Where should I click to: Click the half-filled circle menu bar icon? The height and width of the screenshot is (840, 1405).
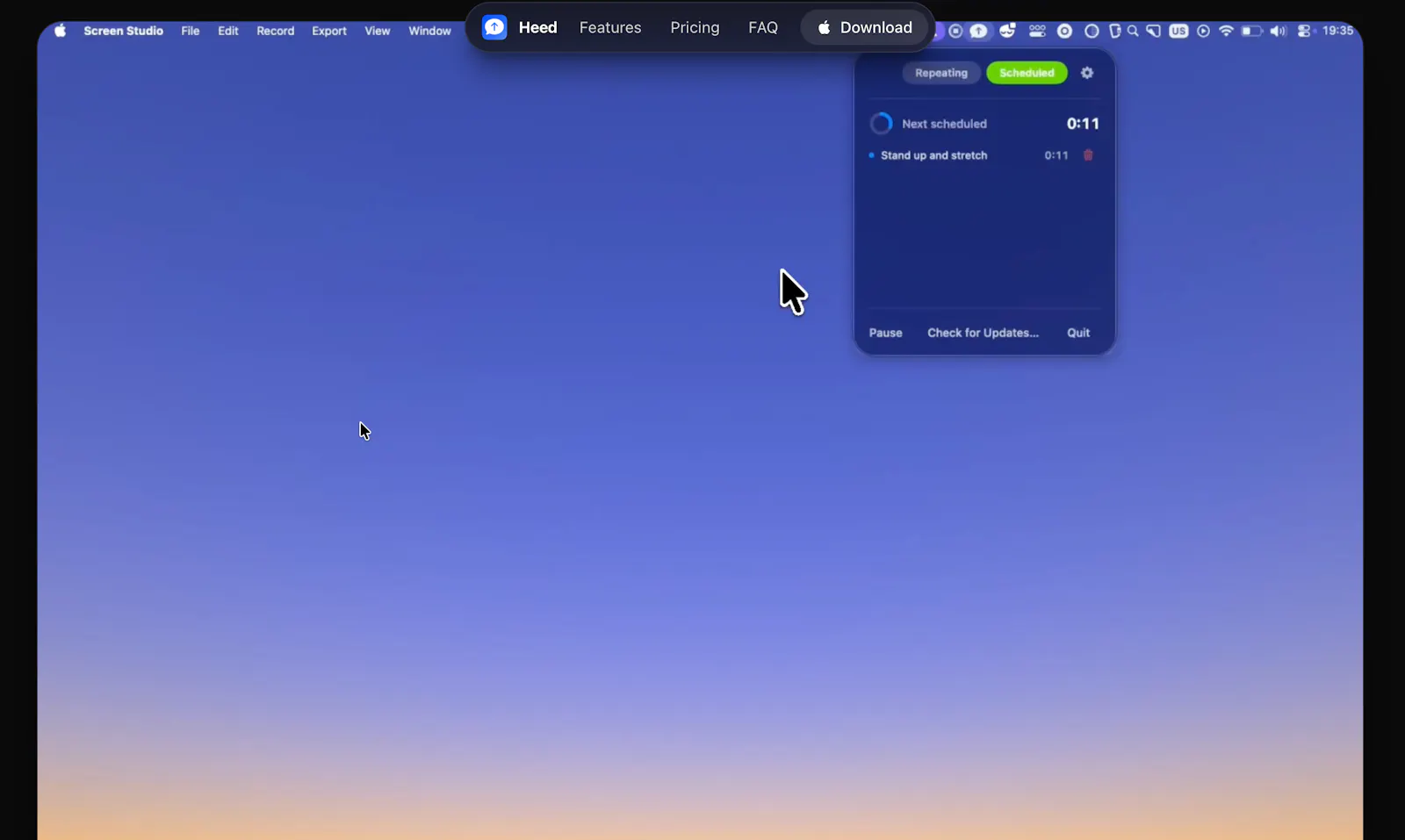coord(1092,31)
